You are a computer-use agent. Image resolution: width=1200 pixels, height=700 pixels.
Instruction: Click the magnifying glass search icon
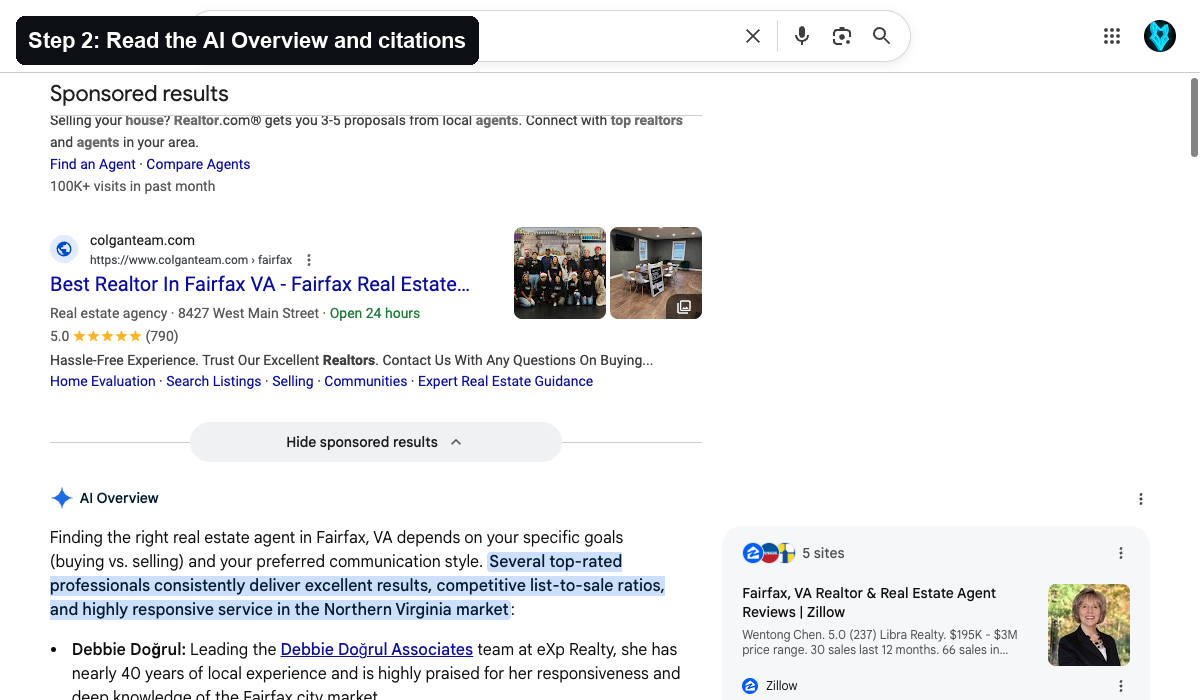881,36
